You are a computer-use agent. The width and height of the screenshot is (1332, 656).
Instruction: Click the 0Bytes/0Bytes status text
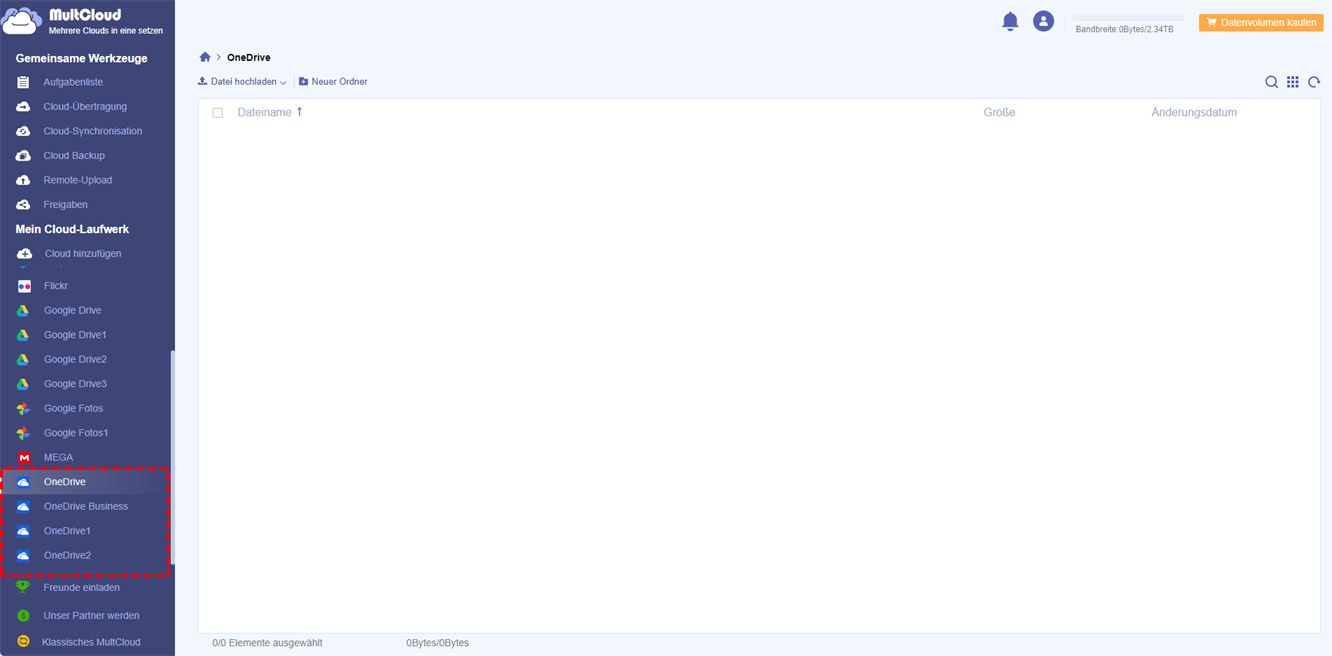(437, 643)
